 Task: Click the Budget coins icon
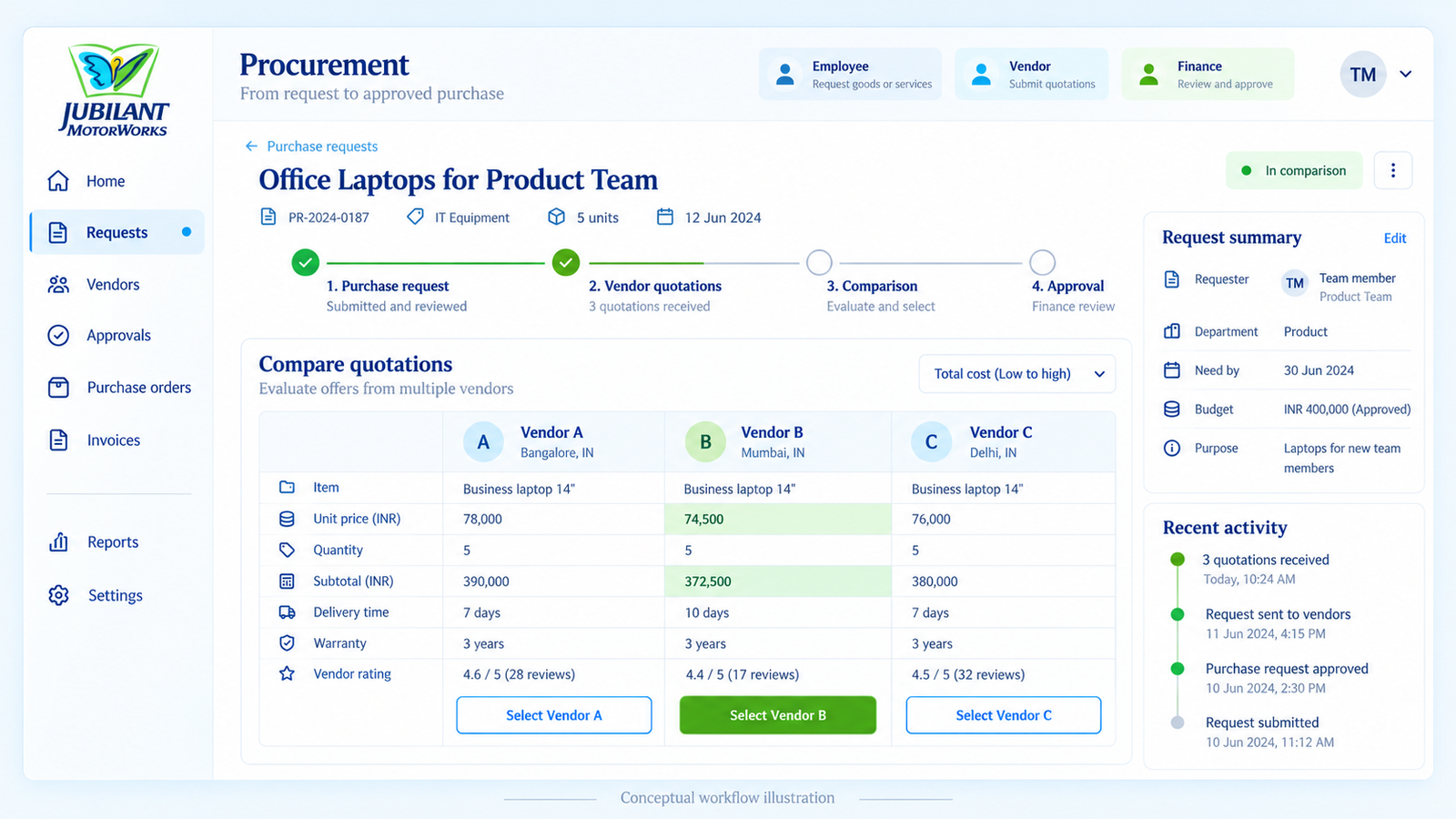1172,409
